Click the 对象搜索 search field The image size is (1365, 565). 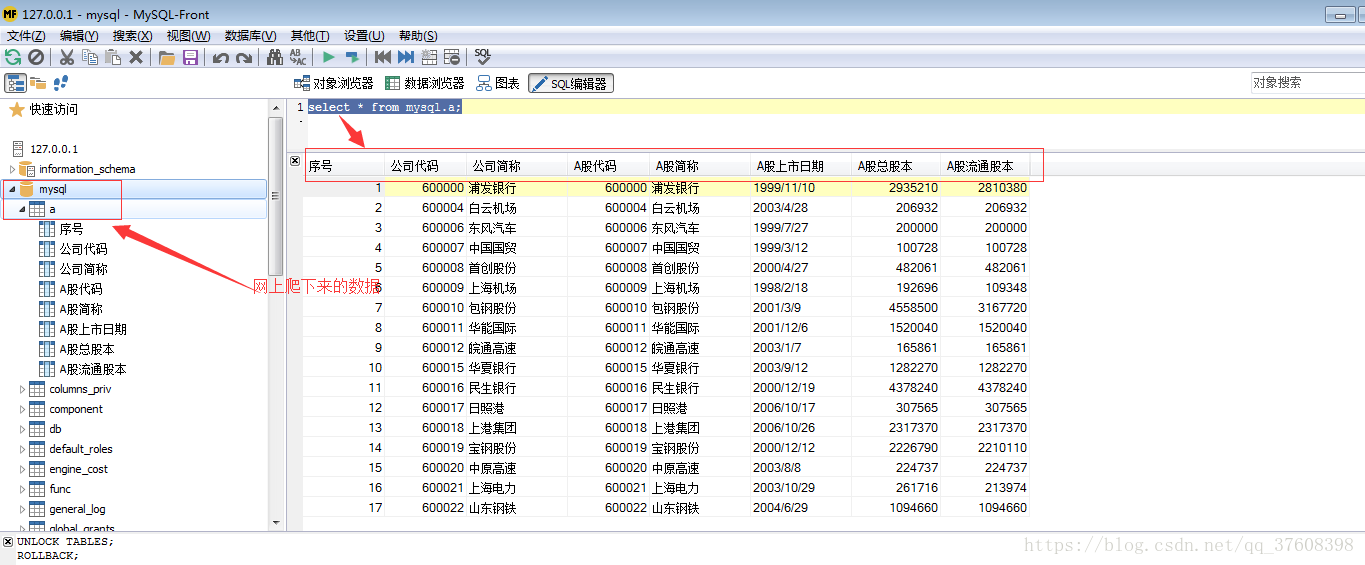pyautogui.click(x=1307, y=83)
